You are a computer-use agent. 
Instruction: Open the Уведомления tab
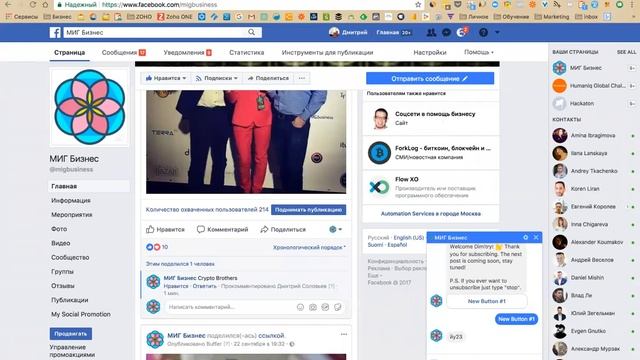pyautogui.click(x=187, y=53)
